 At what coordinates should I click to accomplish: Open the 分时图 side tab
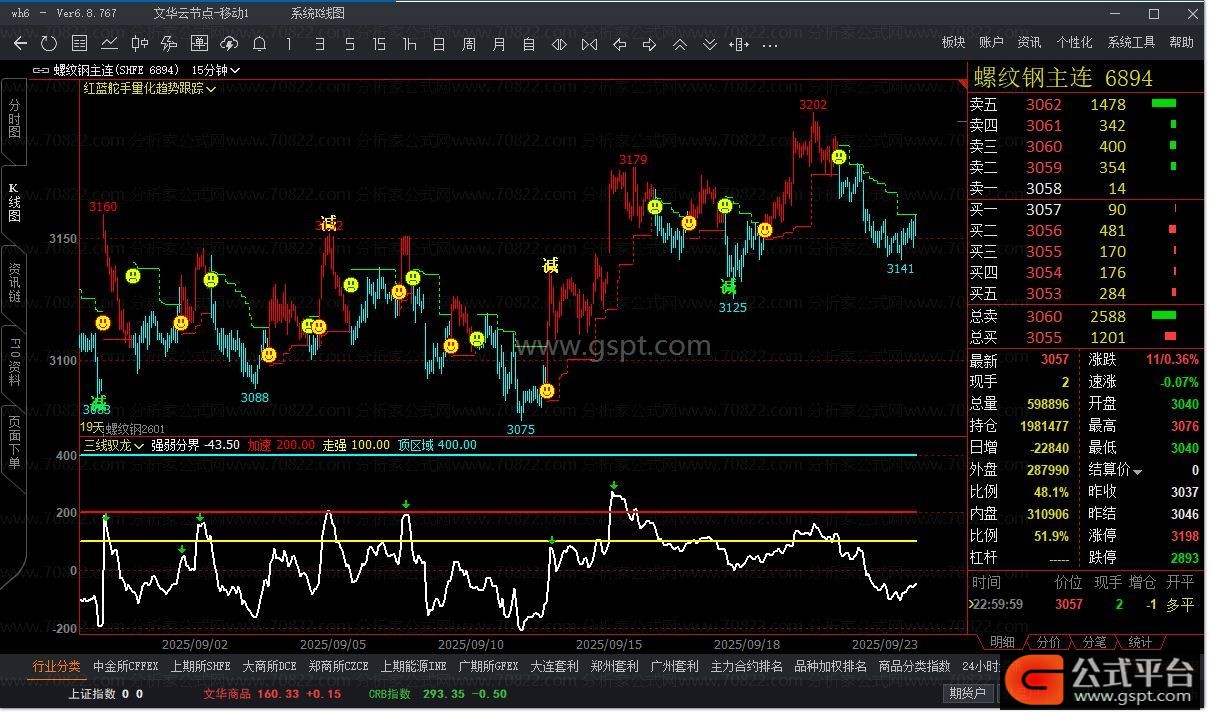click(x=14, y=118)
